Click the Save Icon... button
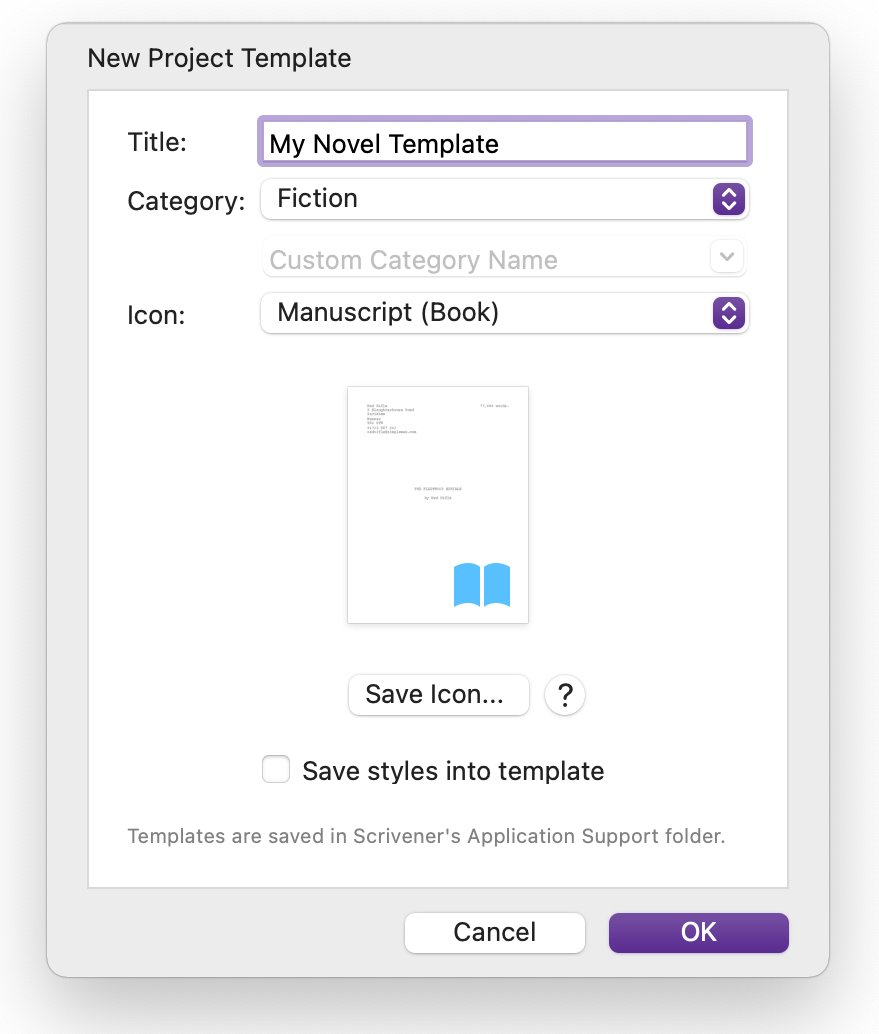879x1034 pixels. [x=438, y=695]
